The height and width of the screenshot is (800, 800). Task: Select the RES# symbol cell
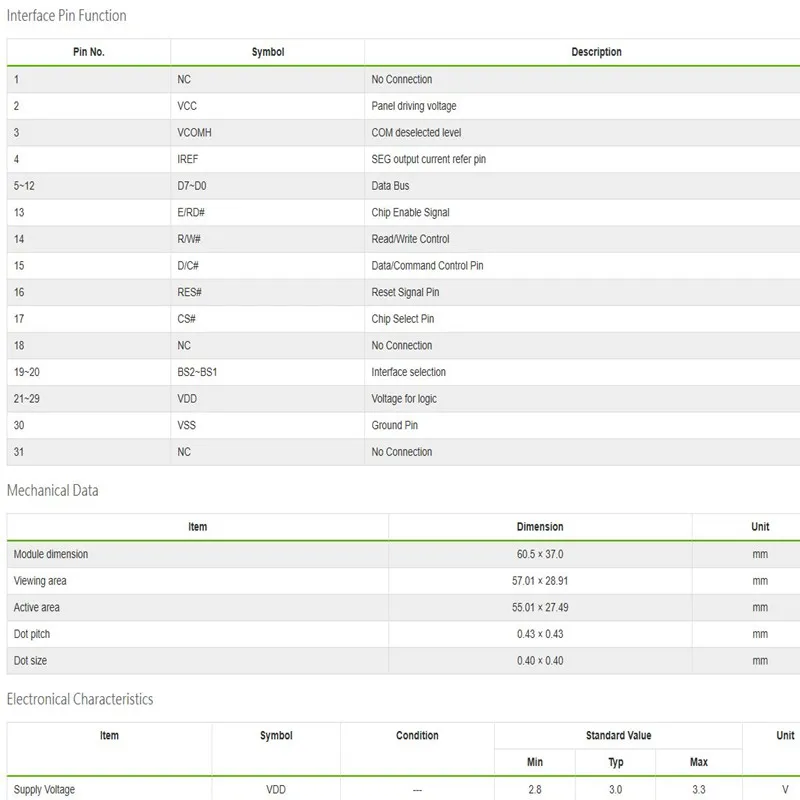189,292
